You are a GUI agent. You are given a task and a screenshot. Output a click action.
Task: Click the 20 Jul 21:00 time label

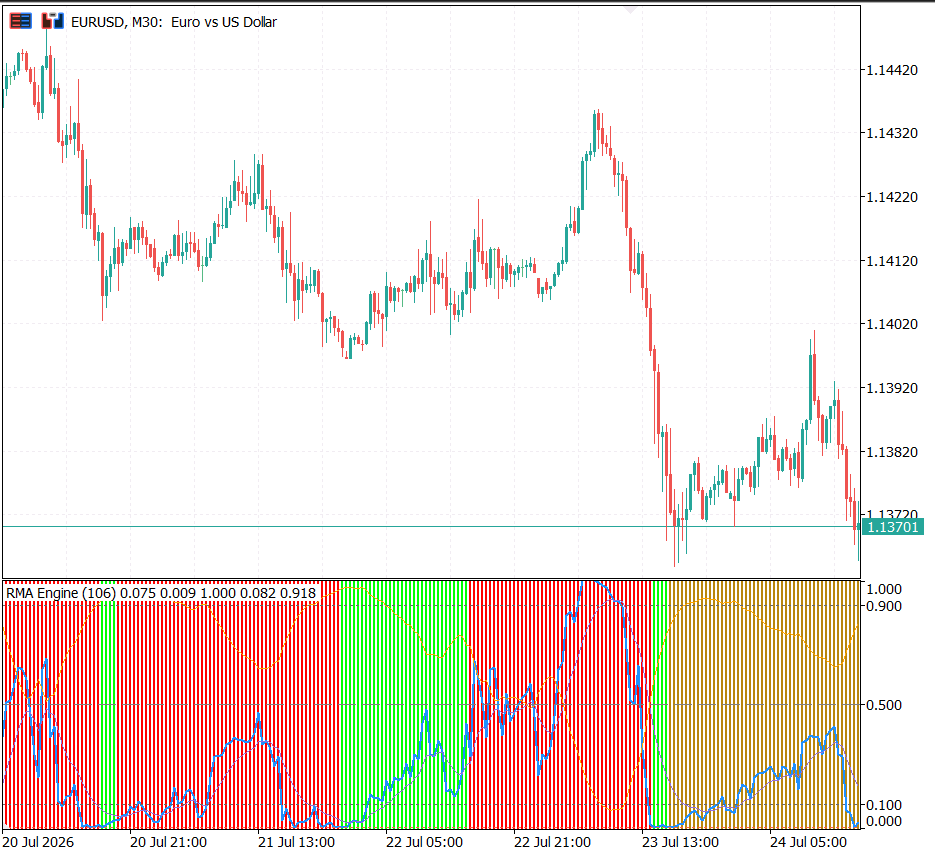tap(168, 842)
